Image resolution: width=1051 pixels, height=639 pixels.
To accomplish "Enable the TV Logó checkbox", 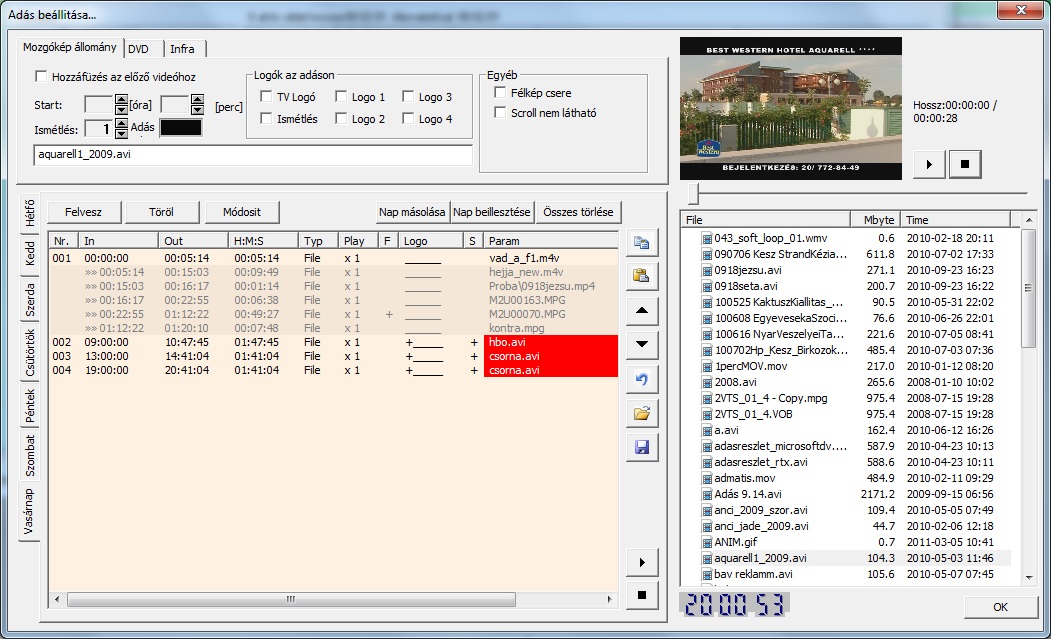I will click(x=266, y=97).
